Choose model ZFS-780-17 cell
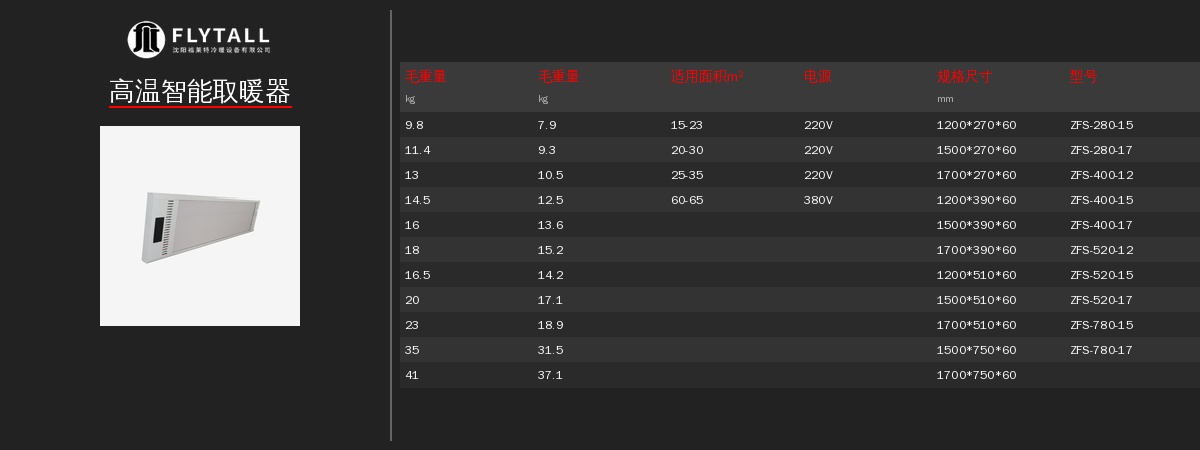 coord(1101,350)
